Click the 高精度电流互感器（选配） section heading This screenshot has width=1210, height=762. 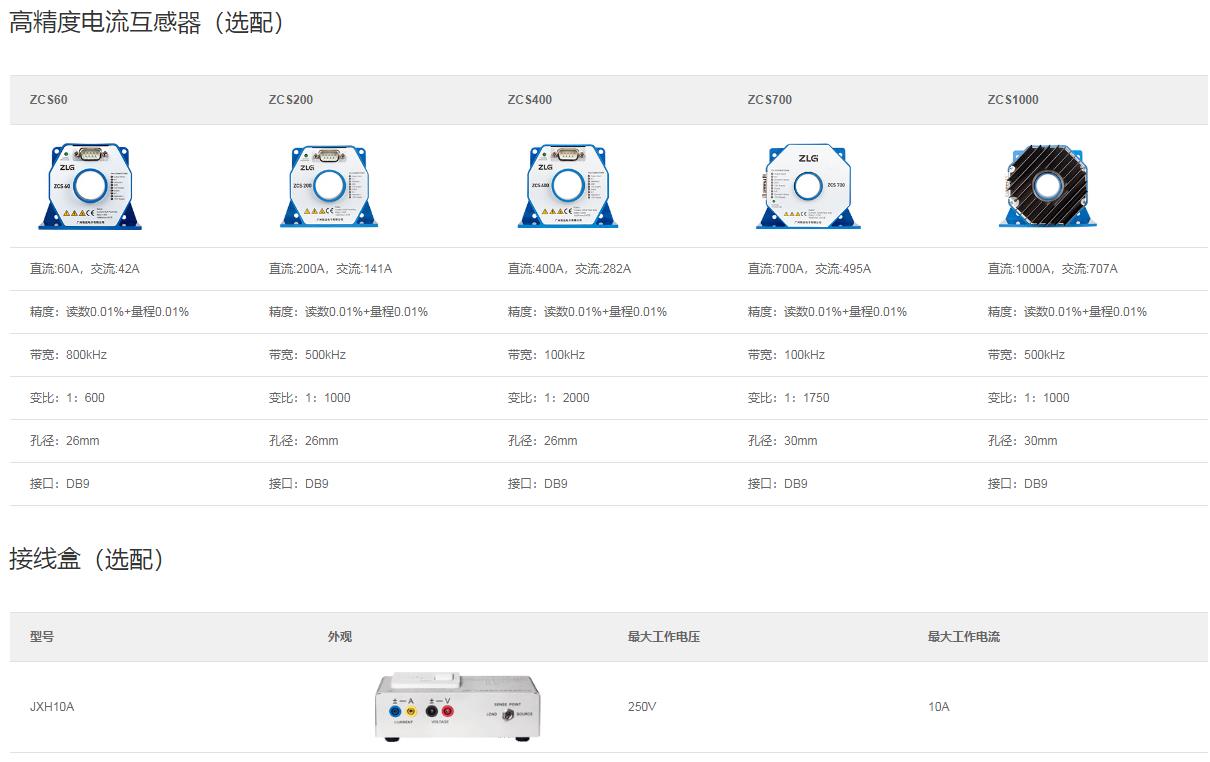(x=148, y=24)
